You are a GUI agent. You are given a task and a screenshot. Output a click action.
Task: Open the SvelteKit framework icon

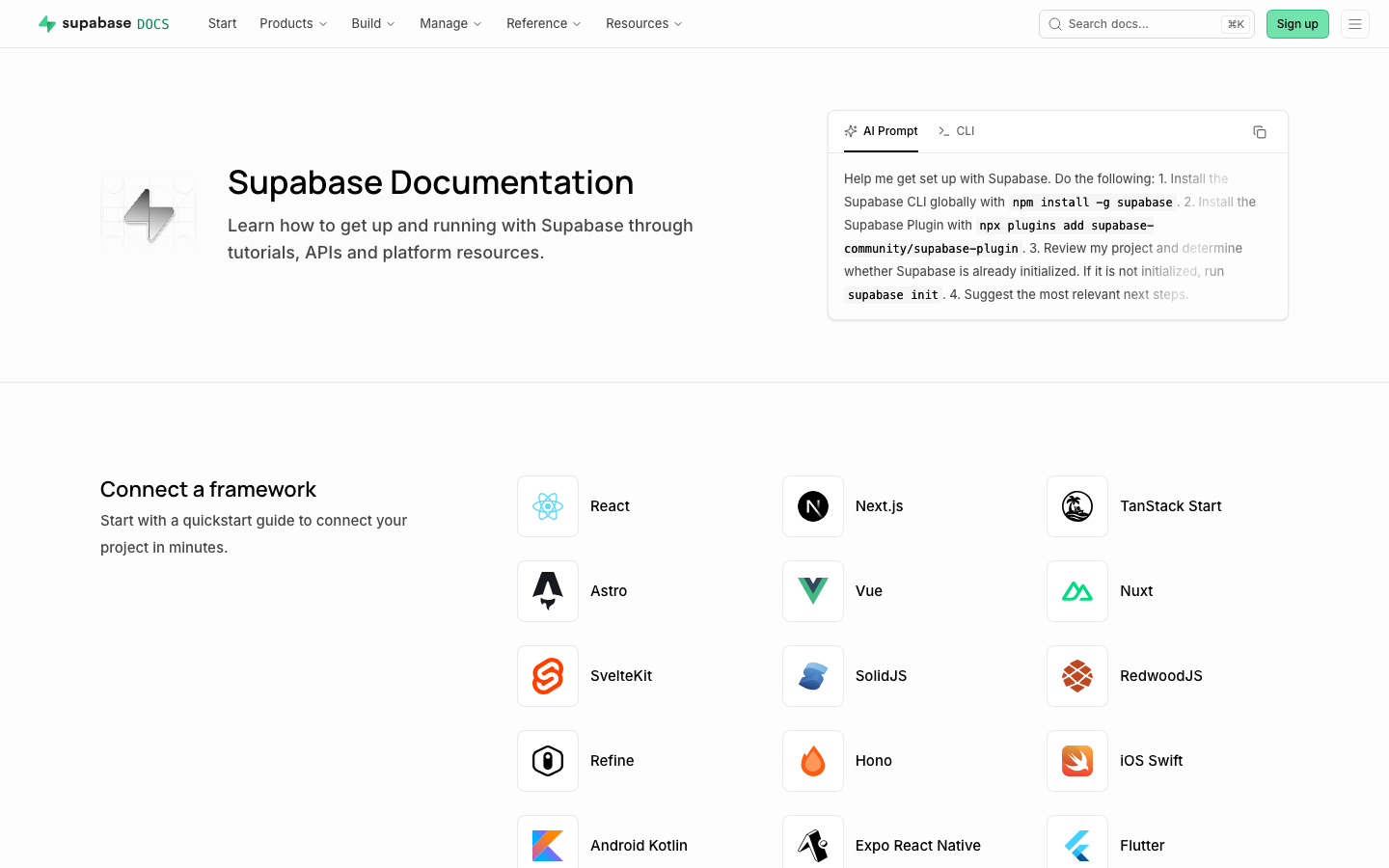548,676
